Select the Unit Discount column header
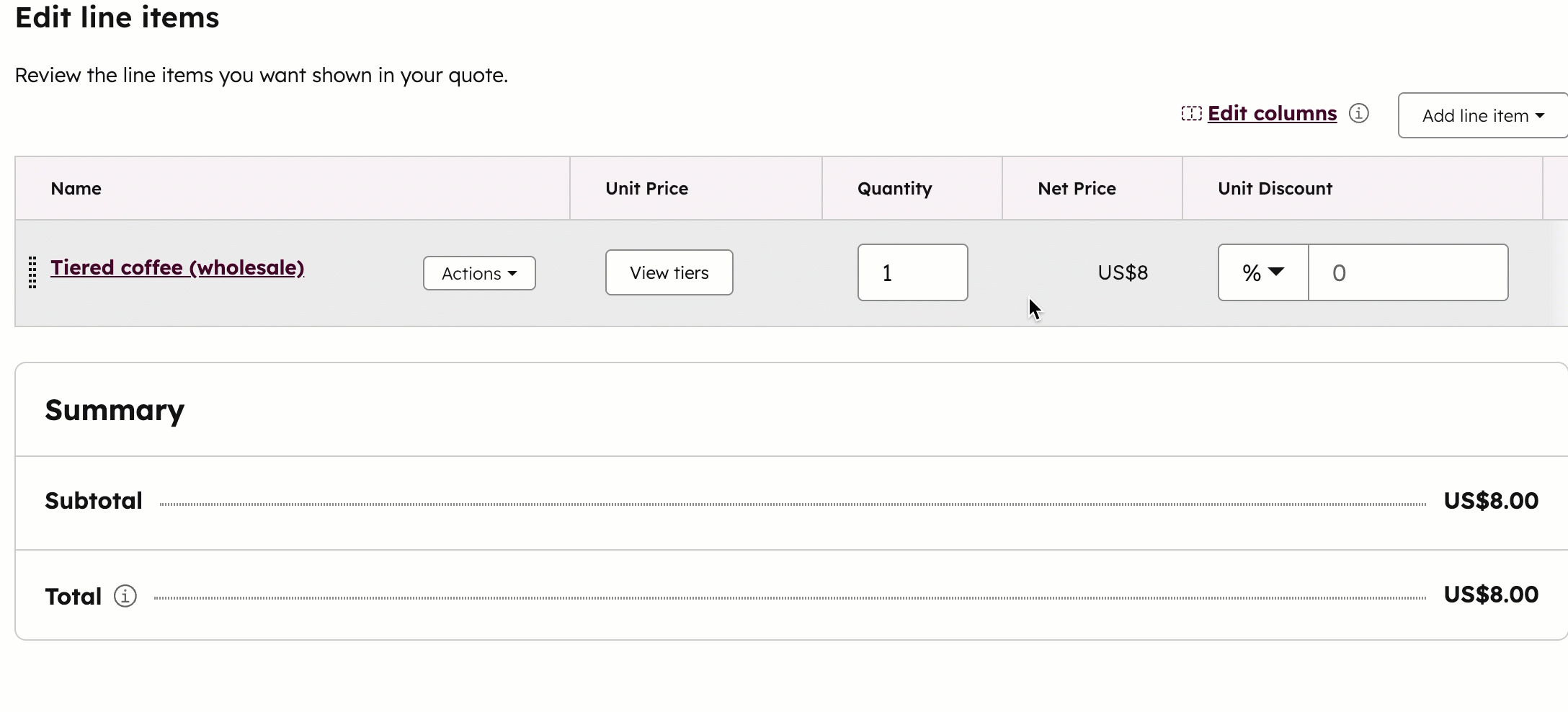Image resolution: width=1568 pixels, height=712 pixels. [1275, 188]
